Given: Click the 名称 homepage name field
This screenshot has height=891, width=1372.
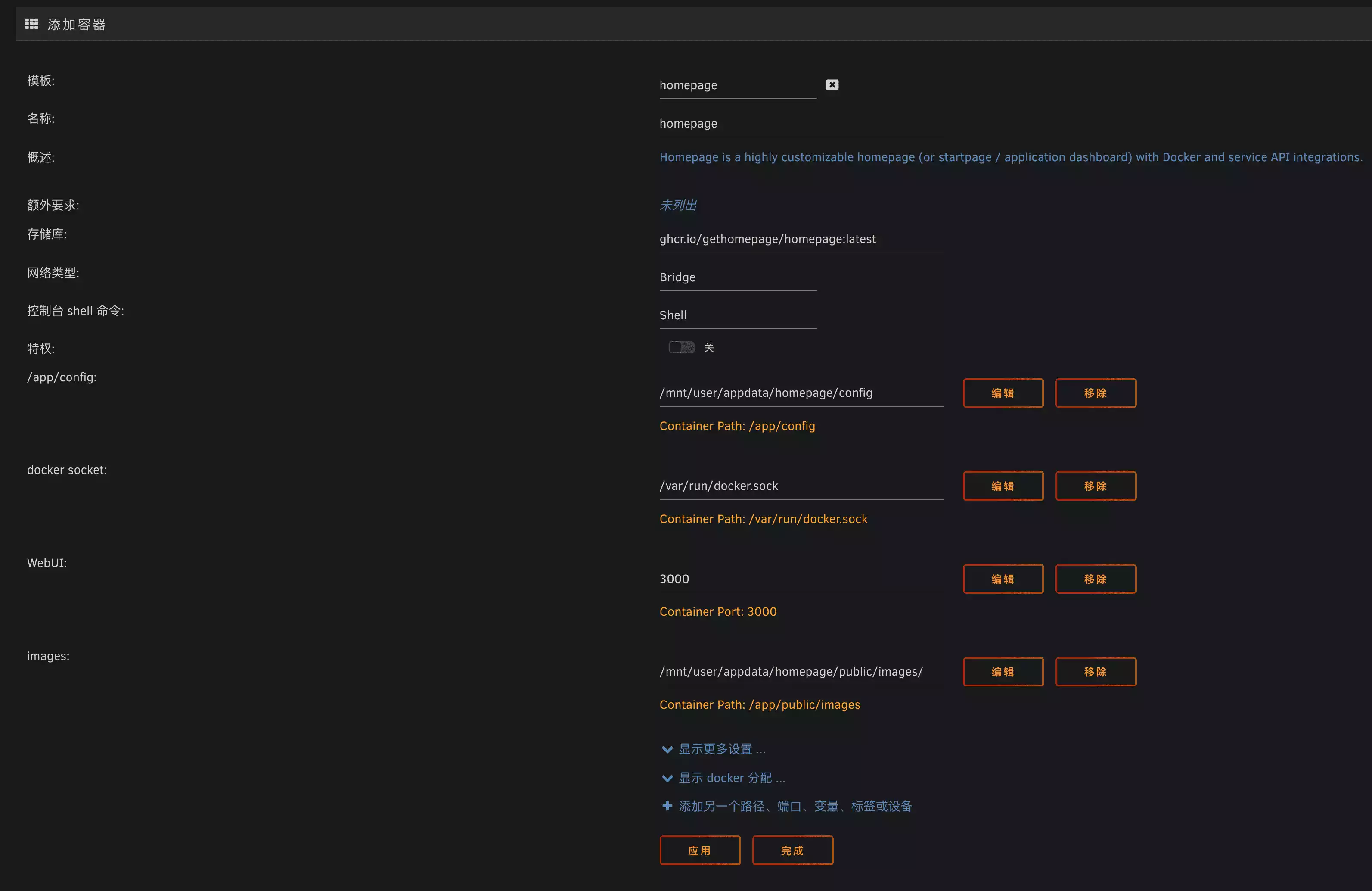Looking at the screenshot, I should point(801,124).
